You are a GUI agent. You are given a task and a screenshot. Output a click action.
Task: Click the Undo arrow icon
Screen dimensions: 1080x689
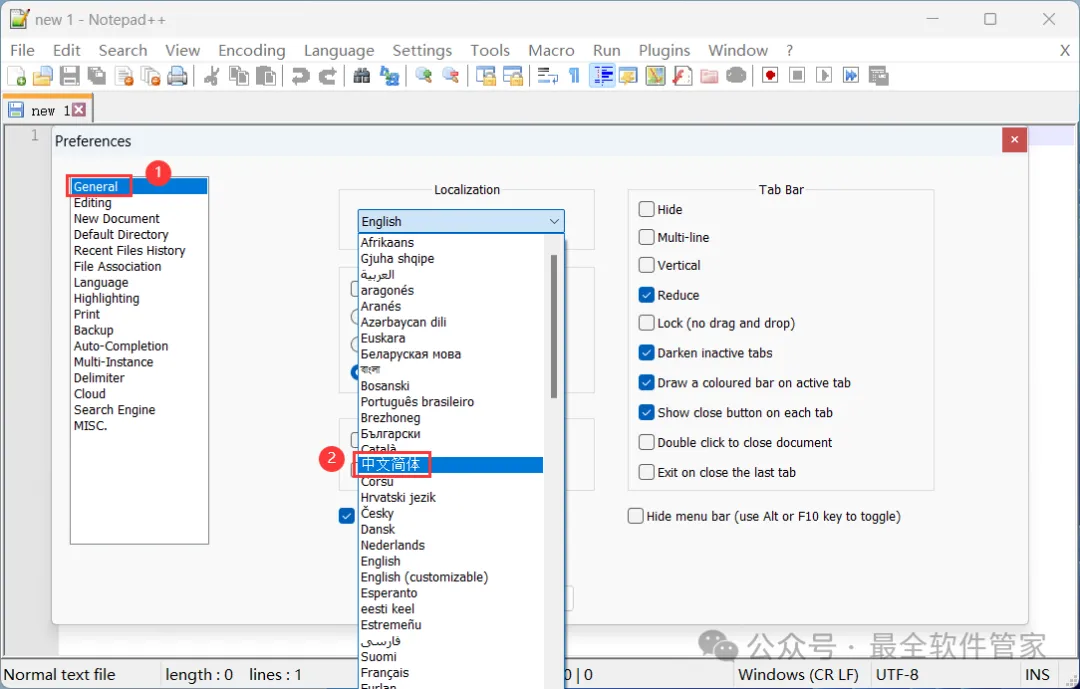coord(300,75)
